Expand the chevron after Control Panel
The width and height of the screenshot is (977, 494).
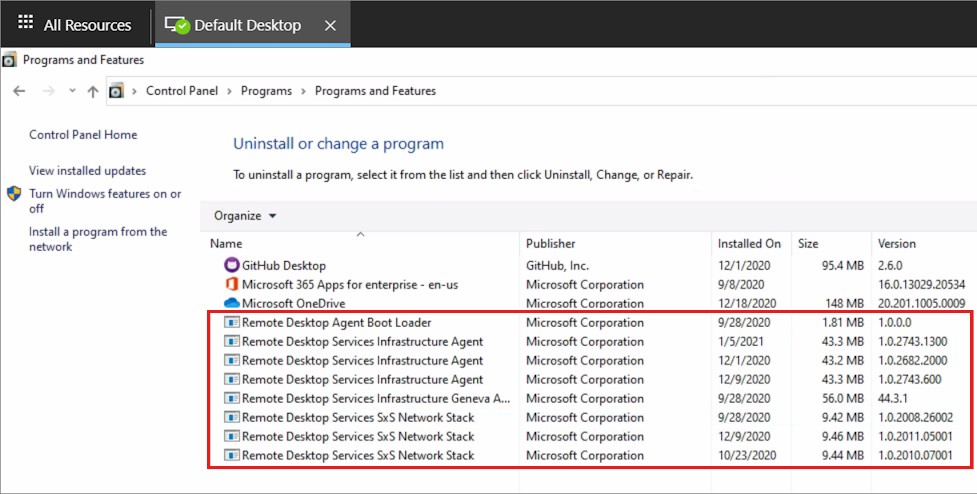tap(229, 92)
